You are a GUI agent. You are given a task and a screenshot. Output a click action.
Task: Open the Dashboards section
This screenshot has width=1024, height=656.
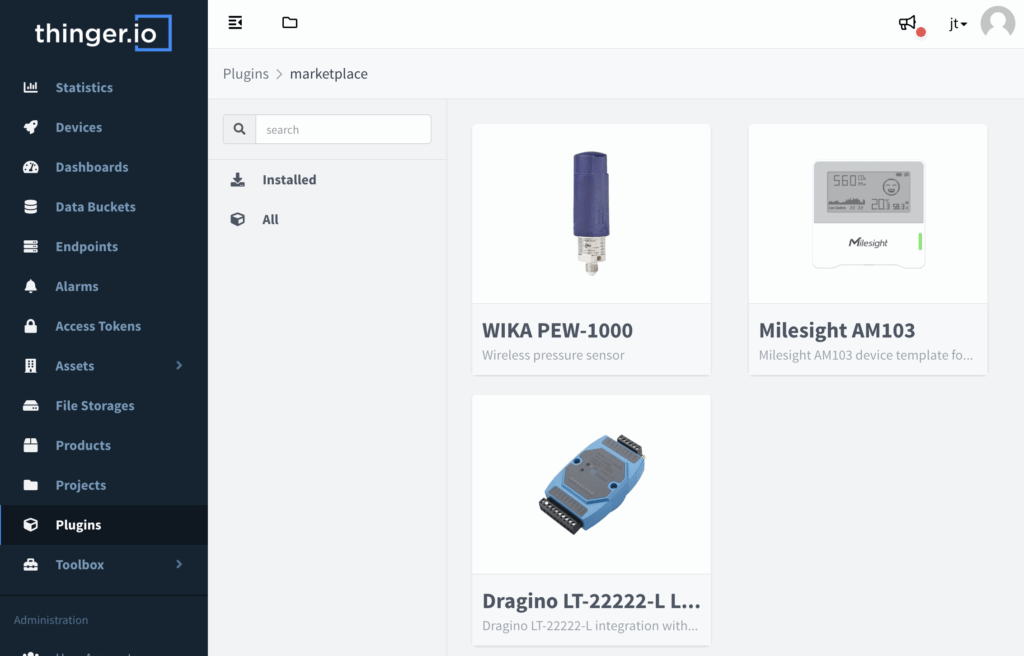click(x=92, y=167)
